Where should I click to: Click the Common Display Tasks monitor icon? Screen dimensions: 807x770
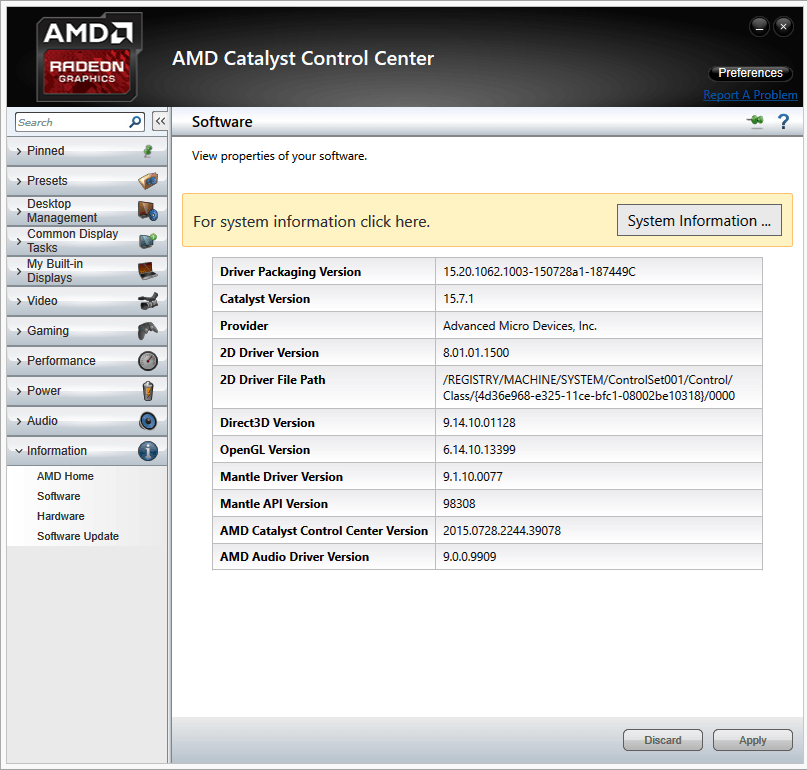click(148, 240)
